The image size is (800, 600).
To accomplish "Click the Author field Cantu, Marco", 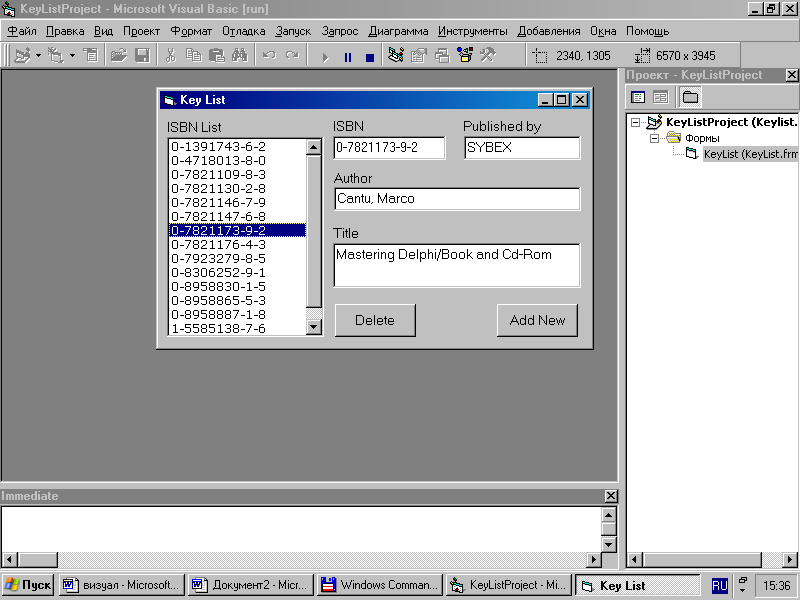I will click(457, 199).
